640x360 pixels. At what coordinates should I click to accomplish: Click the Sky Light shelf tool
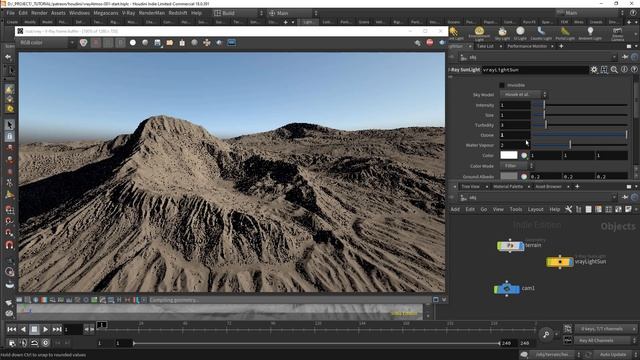[502, 33]
